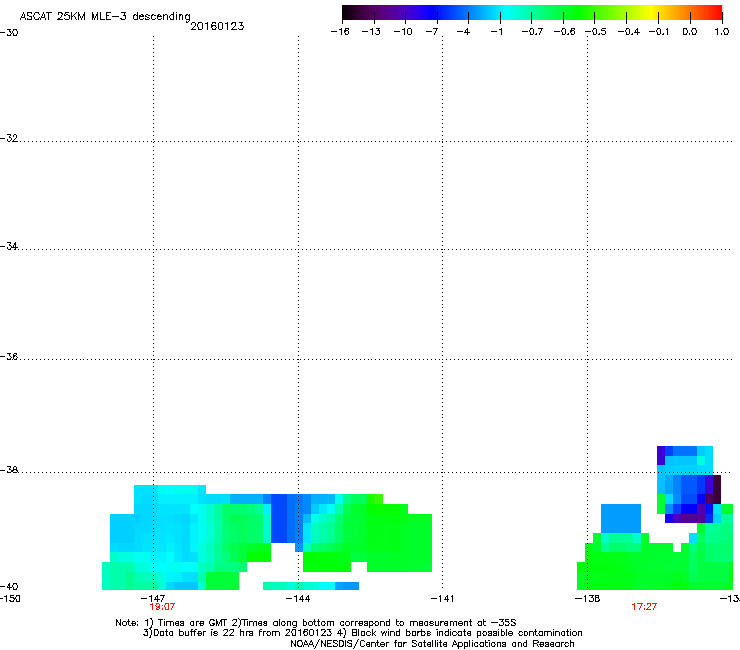This screenshot has width=740, height=650.
Task: Click the -40 latitude axis label
Action: [9, 586]
